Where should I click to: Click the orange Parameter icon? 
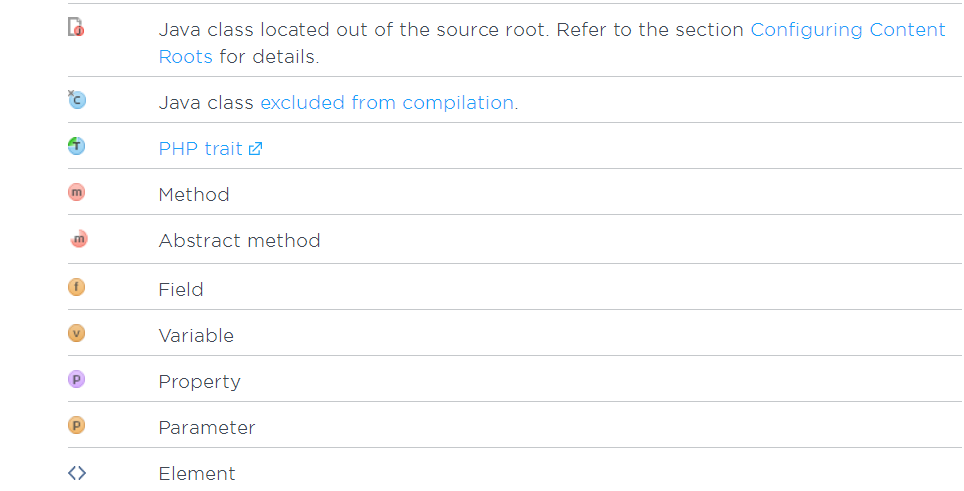(76, 425)
